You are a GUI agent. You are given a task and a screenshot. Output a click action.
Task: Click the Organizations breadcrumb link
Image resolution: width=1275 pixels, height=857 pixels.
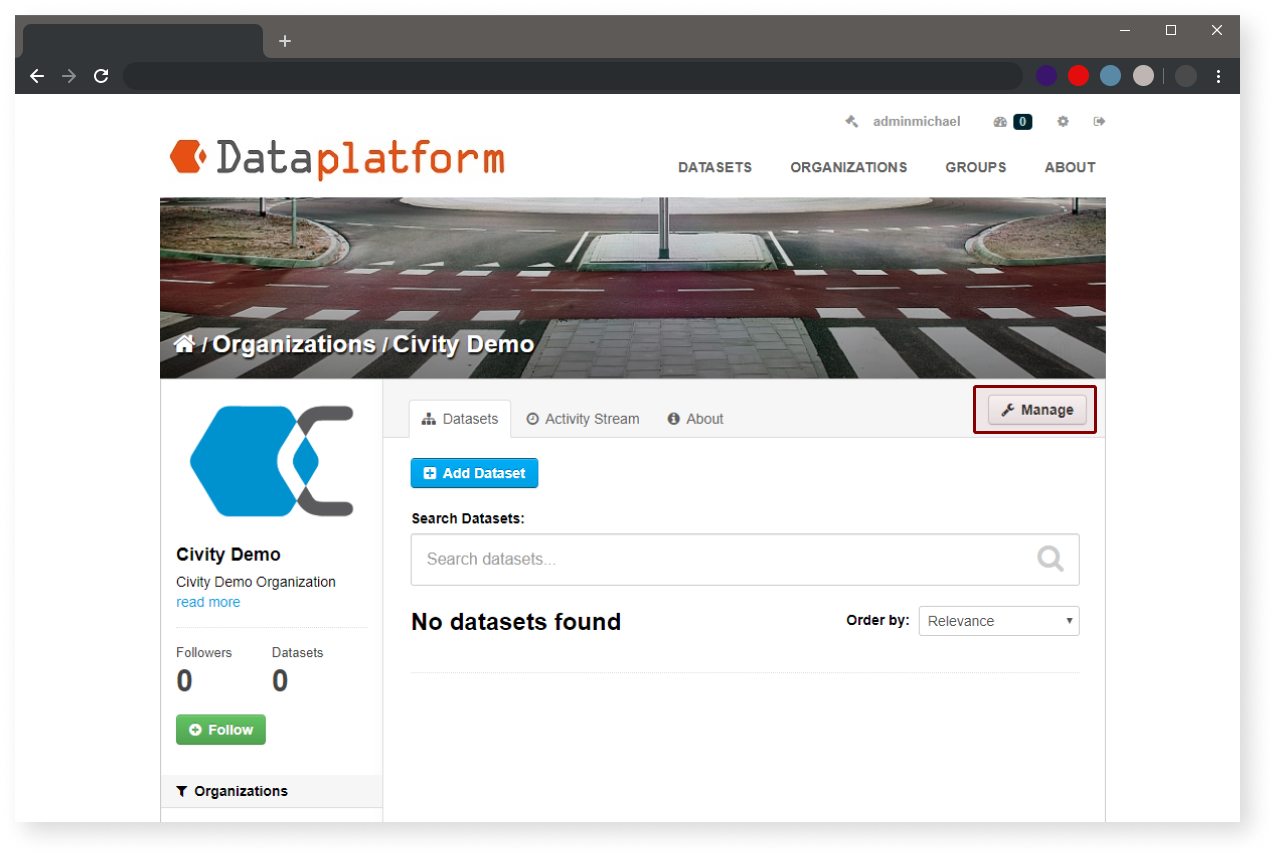(294, 344)
